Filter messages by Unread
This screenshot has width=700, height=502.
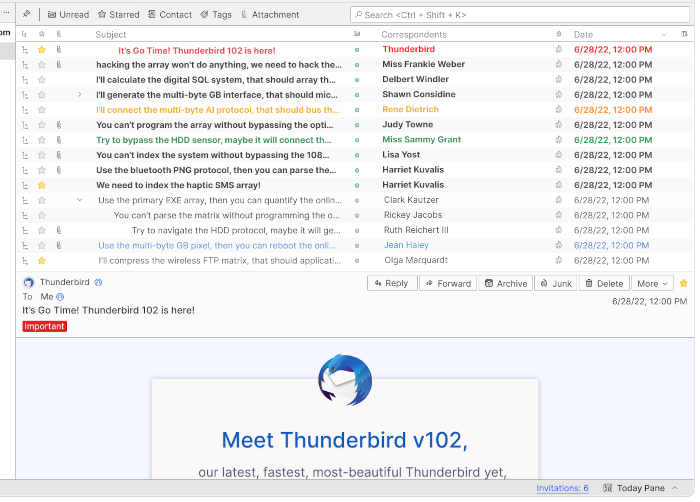(68, 15)
